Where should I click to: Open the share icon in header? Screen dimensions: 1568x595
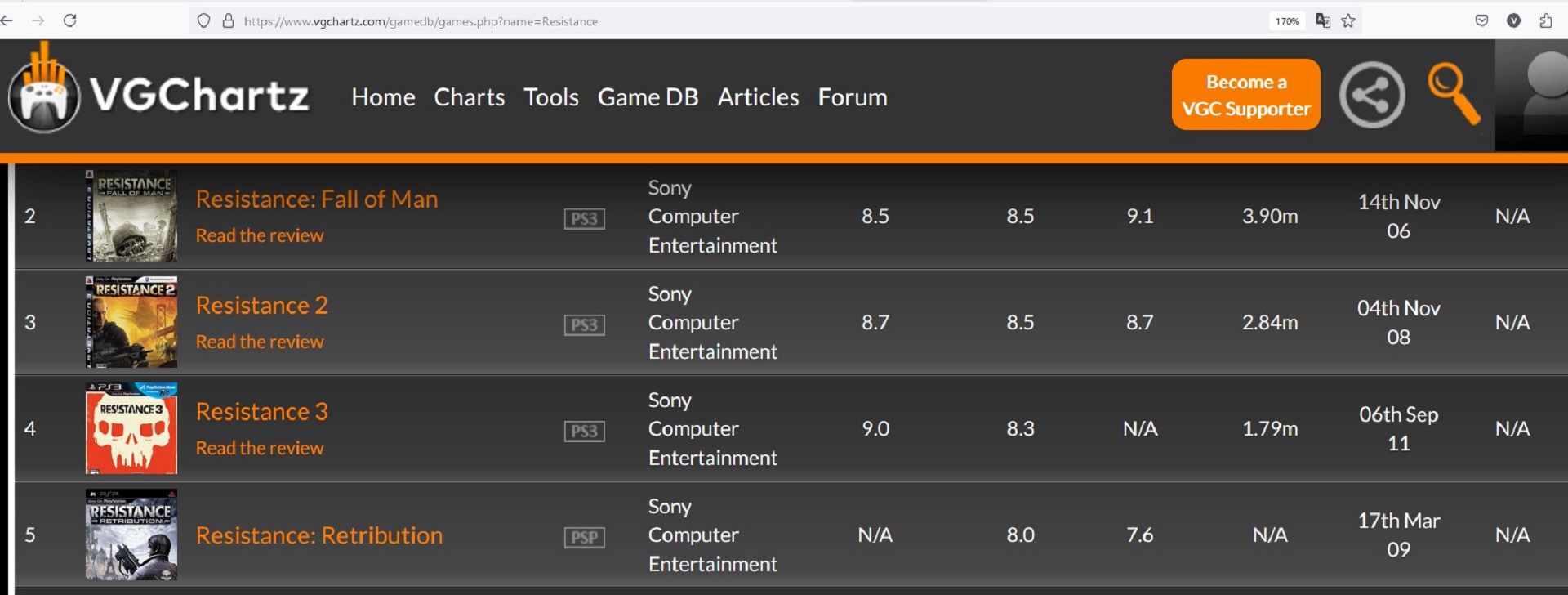pos(1372,95)
